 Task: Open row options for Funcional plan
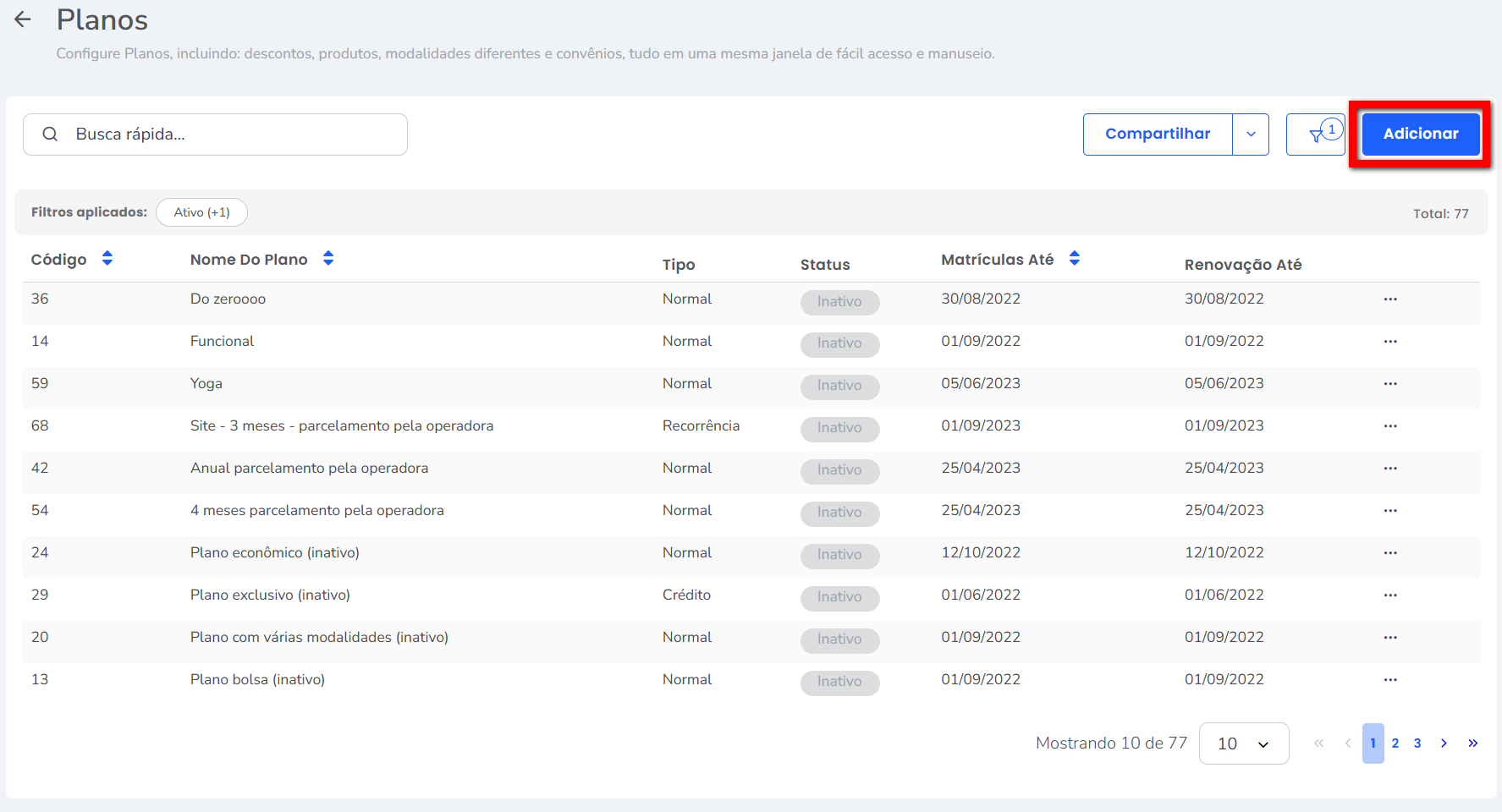coord(1389,342)
